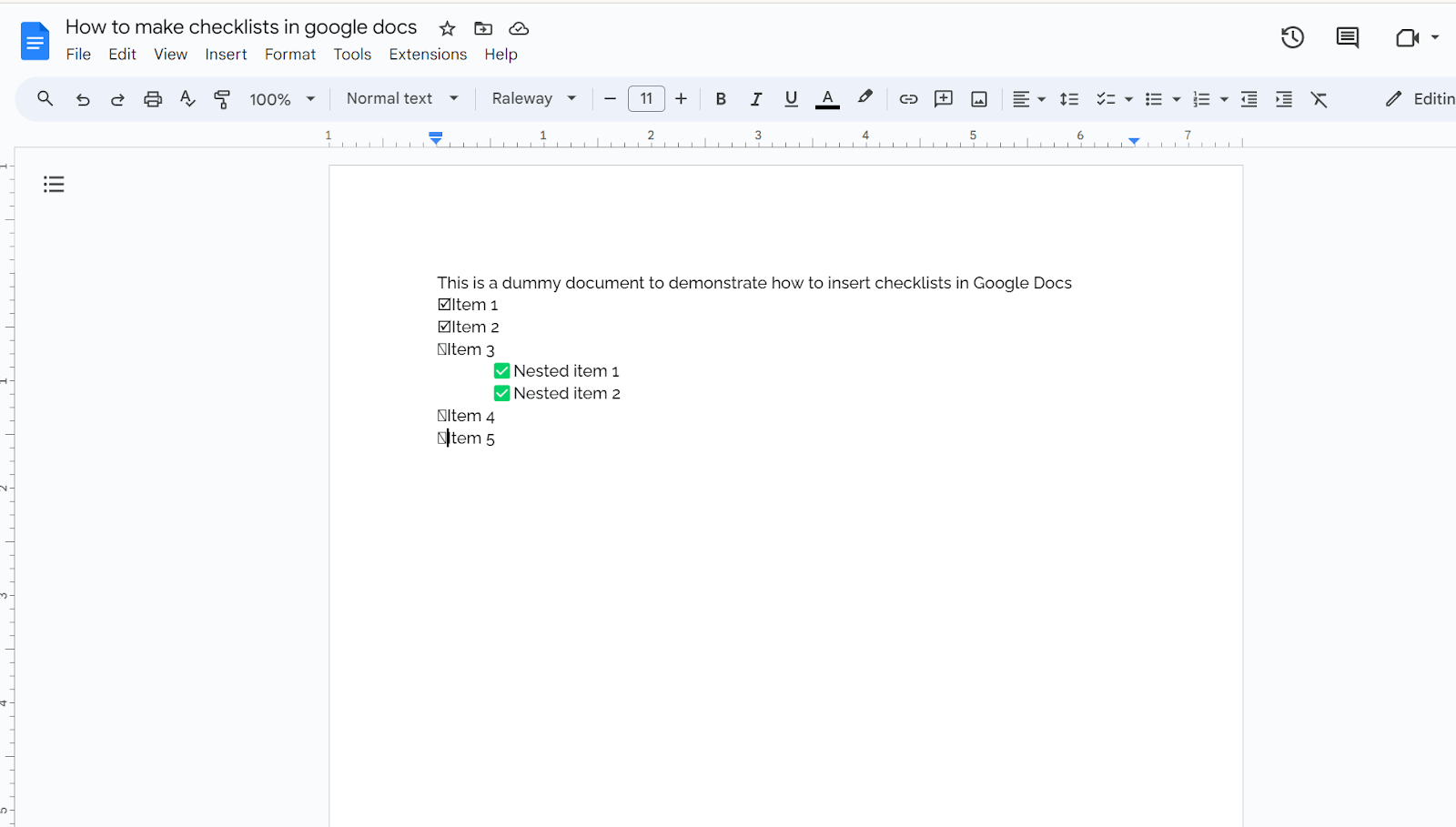Check the Item 4 checkbox

point(440,416)
